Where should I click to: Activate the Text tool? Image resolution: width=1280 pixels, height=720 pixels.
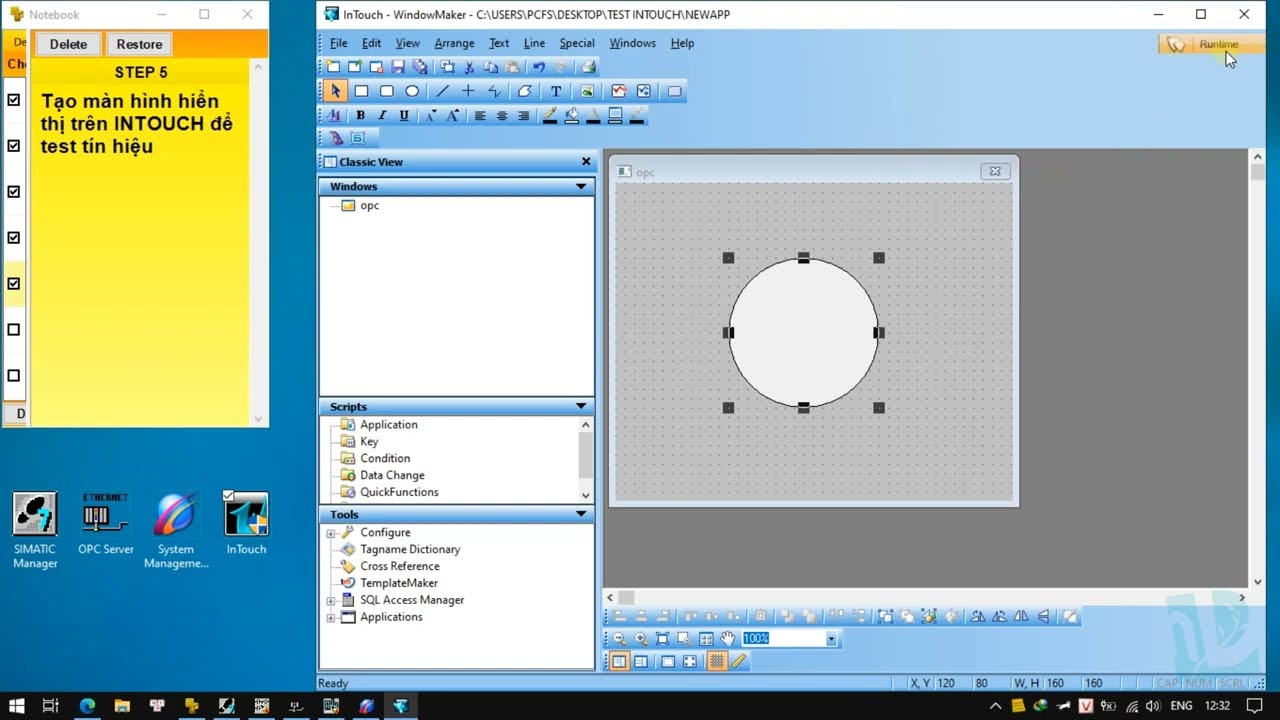click(556, 91)
